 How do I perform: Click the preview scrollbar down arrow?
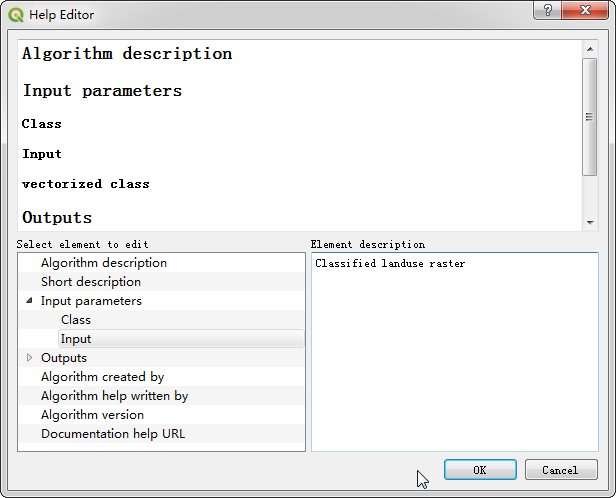click(590, 223)
